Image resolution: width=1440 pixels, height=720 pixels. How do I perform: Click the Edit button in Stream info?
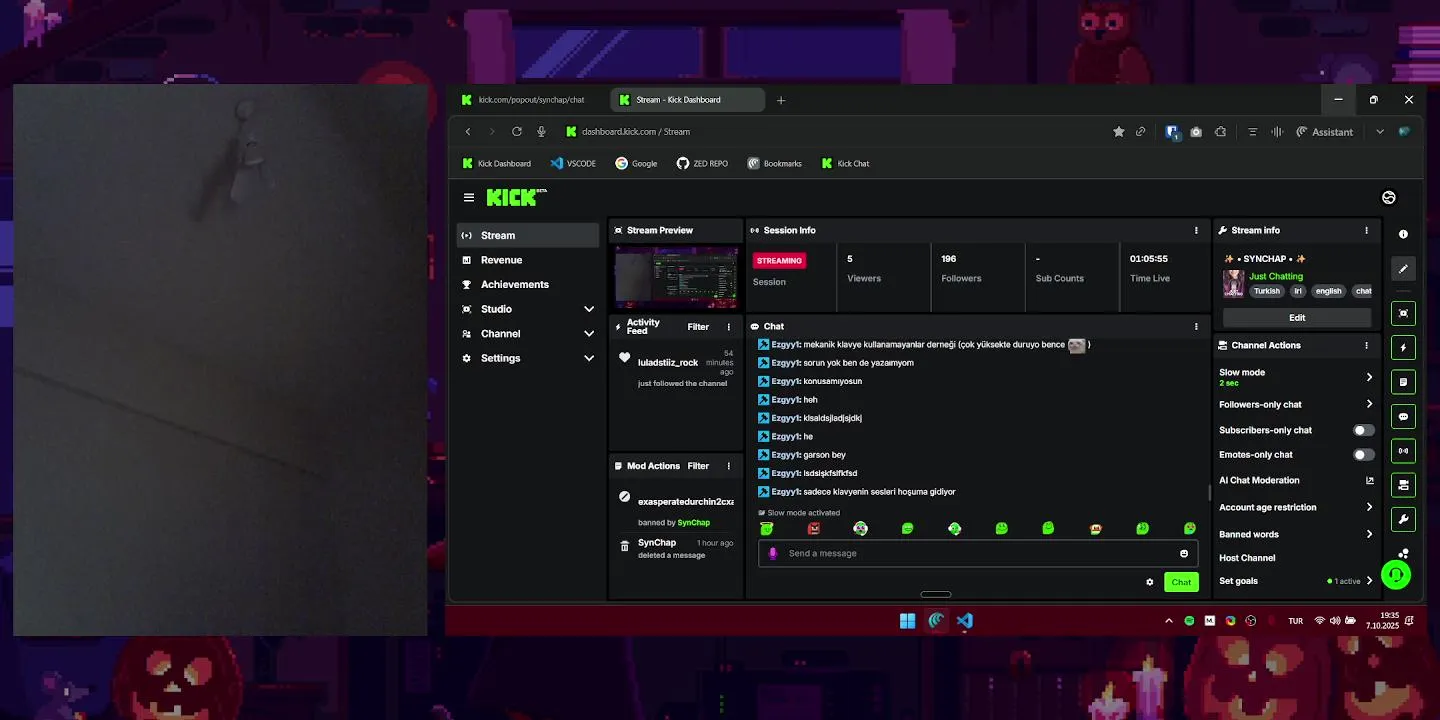point(1297,318)
